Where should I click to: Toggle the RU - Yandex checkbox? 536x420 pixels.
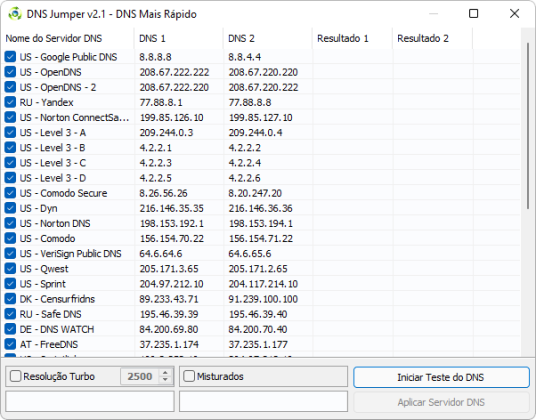(x=10, y=102)
